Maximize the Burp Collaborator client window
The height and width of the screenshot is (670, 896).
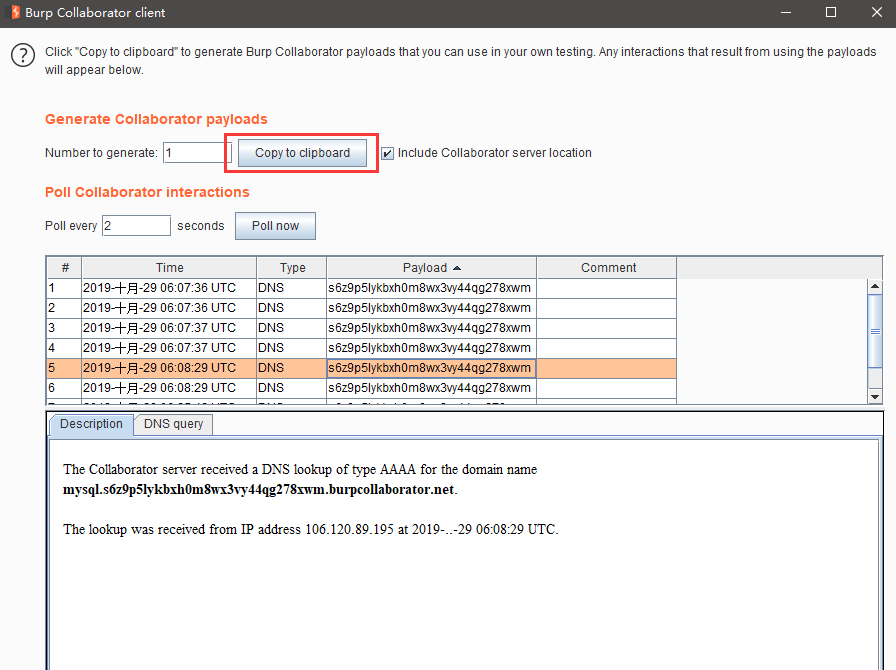831,13
